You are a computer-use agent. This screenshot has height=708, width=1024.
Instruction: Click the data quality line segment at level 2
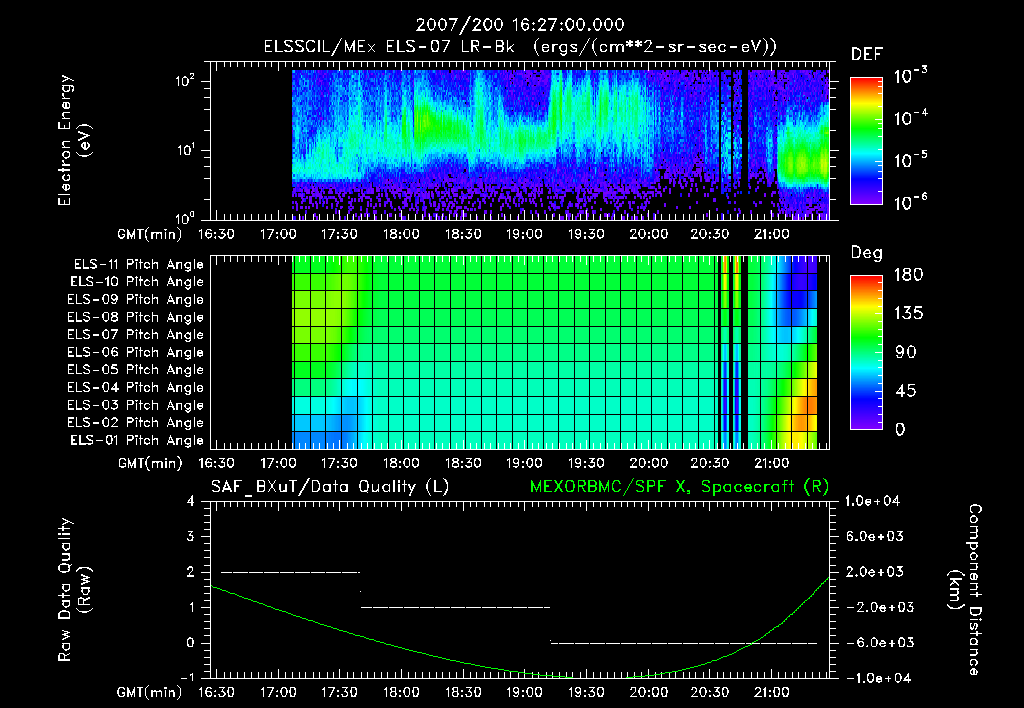point(291,572)
